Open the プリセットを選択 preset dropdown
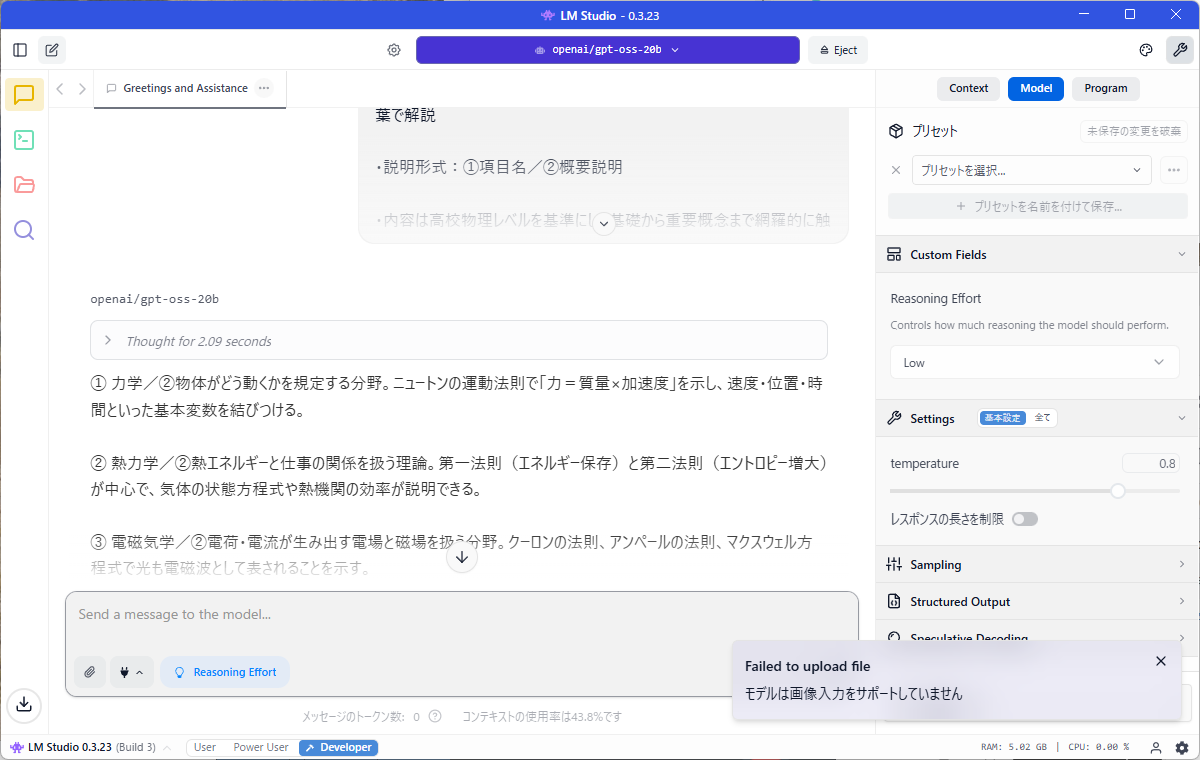 tap(1031, 170)
